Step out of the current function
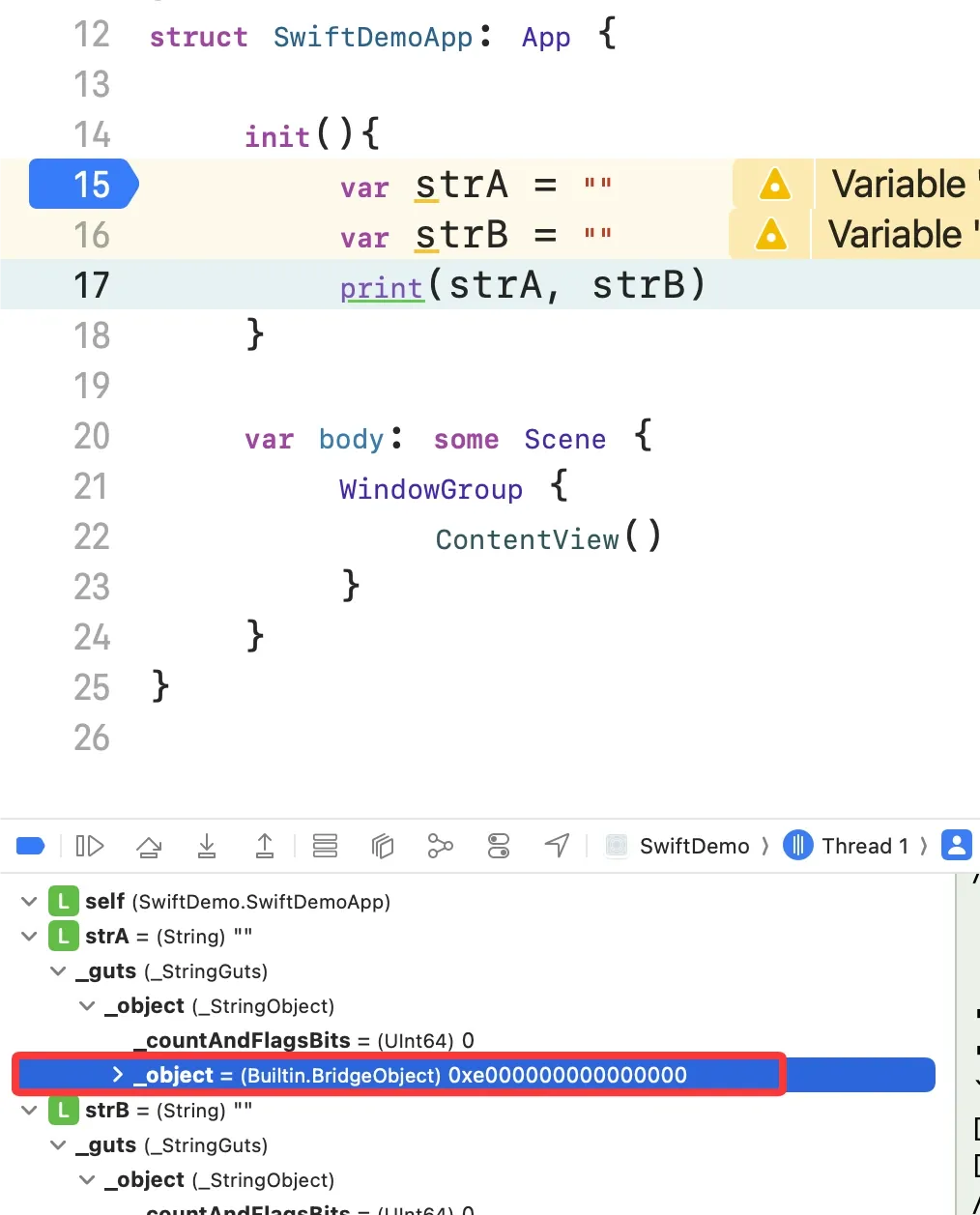 click(x=265, y=847)
